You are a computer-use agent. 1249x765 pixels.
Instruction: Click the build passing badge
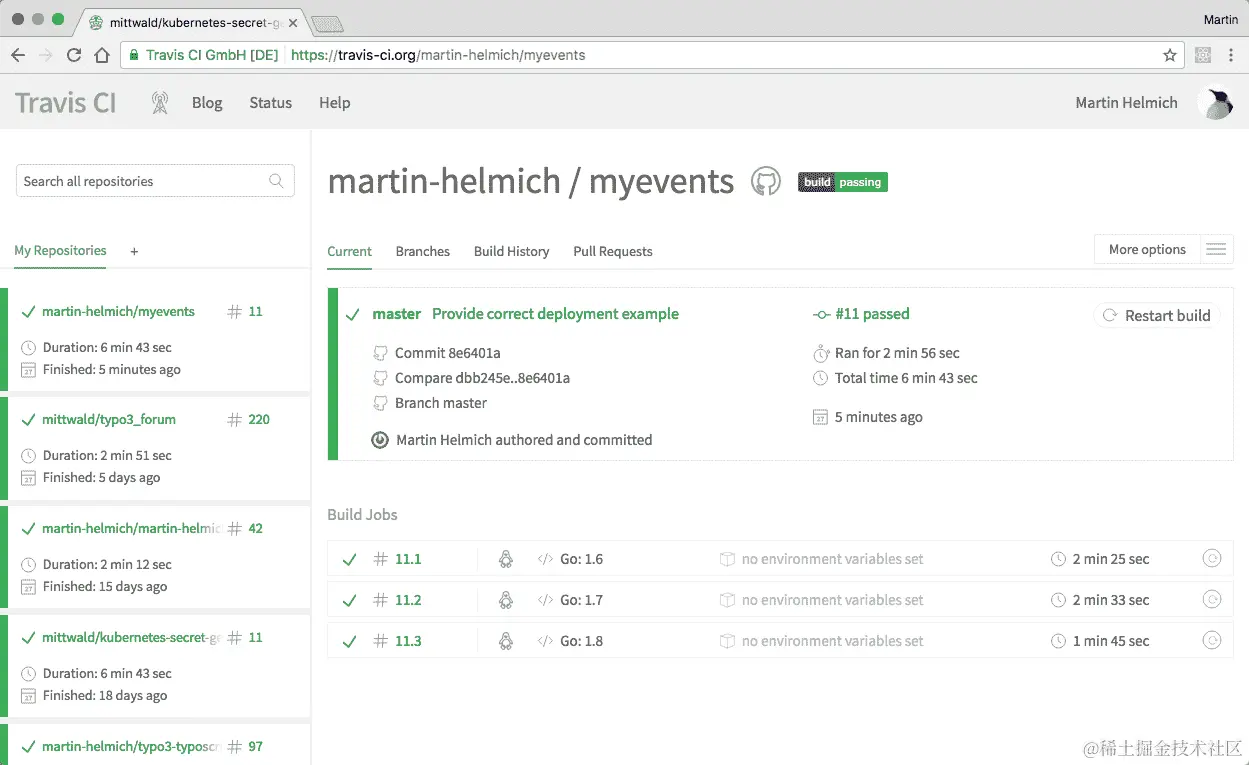pyautogui.click(x=843, y=182)
